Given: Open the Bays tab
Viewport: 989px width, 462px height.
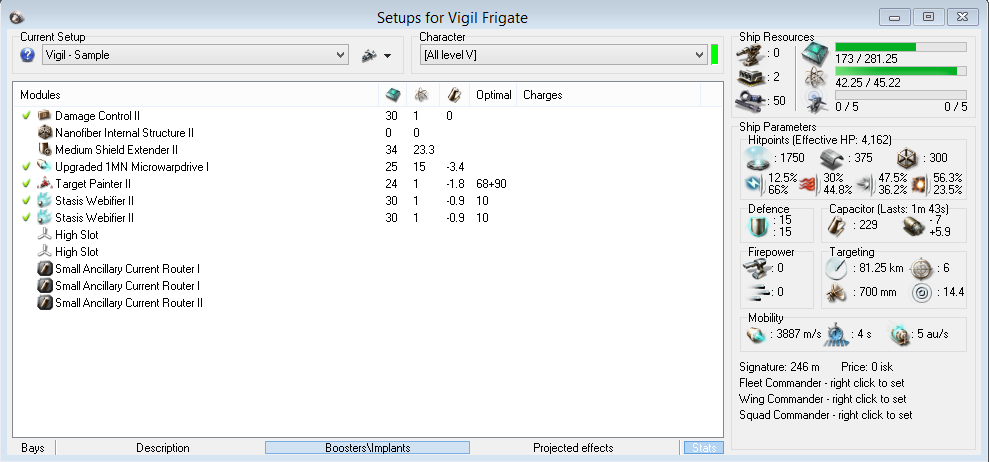Looking at the screenshot, I should point(33,448).
